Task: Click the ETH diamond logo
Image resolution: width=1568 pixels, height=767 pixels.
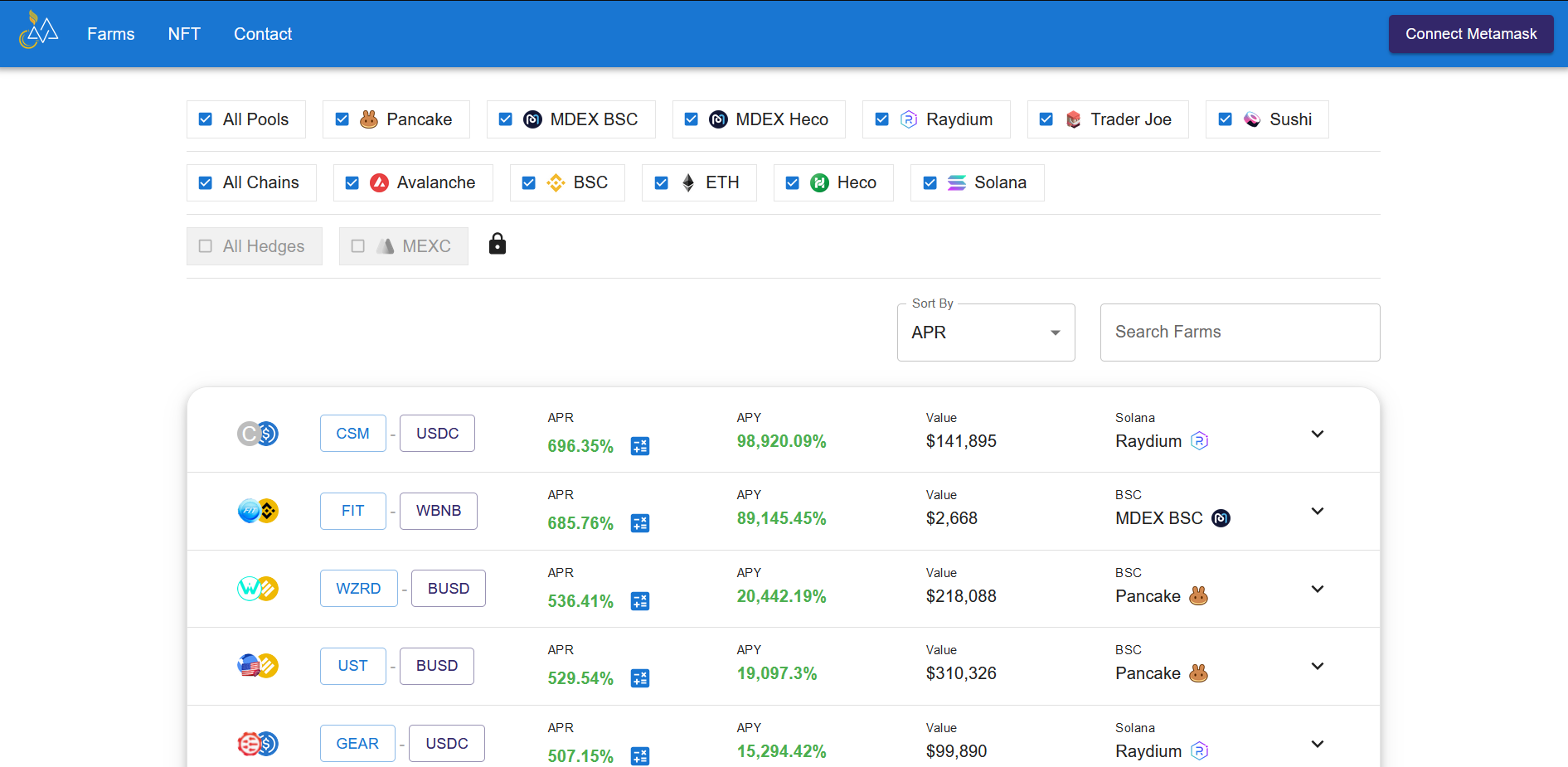Action: (688, 182)
